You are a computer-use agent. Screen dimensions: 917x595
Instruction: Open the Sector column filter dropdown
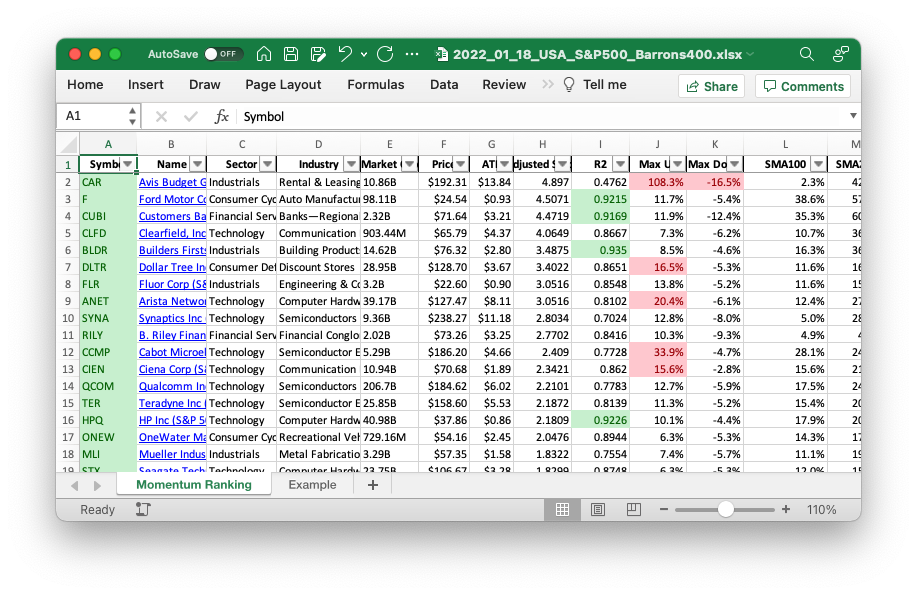pos(268,164)
